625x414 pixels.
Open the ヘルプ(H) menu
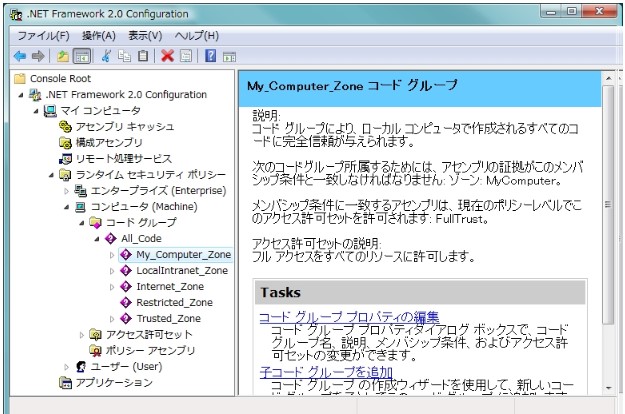coord(197,36)
